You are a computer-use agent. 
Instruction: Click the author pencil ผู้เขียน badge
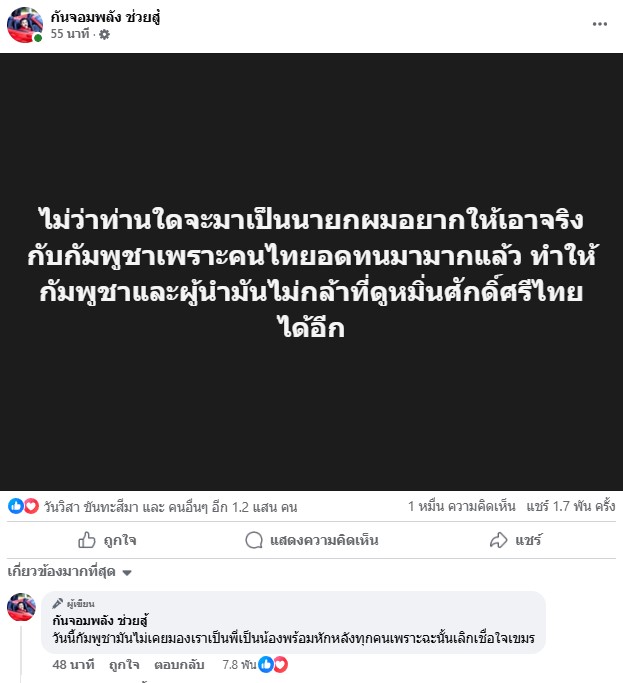pos(73,604)
